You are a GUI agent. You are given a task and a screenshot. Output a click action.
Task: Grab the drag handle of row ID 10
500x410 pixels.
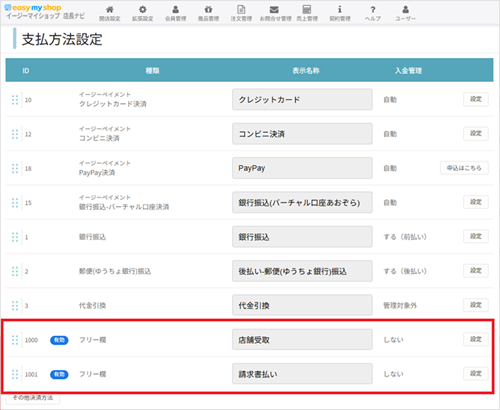click(15, 100)
